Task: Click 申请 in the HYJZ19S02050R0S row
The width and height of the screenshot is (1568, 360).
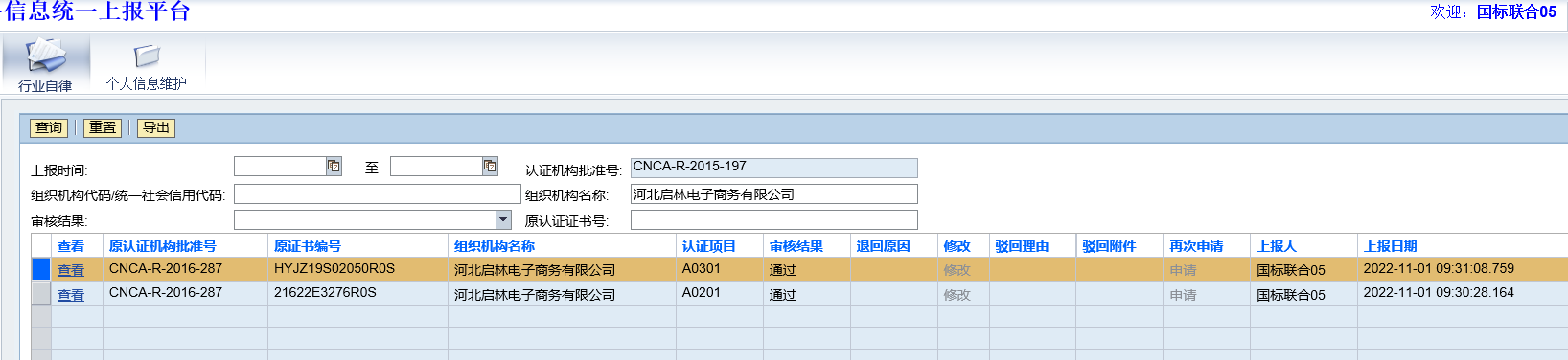Action: 1183,270
